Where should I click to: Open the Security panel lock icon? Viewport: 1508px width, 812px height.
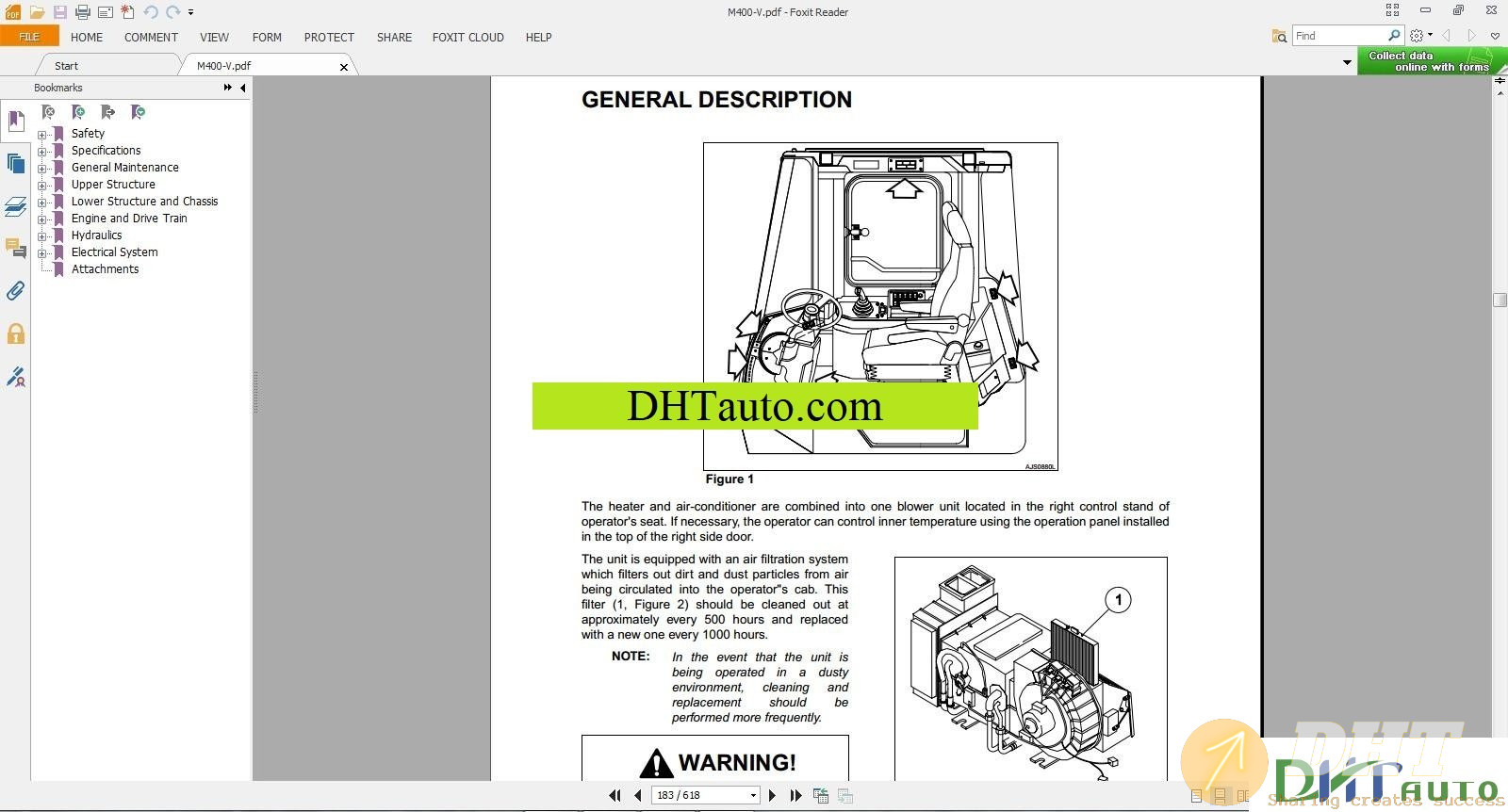15,334
